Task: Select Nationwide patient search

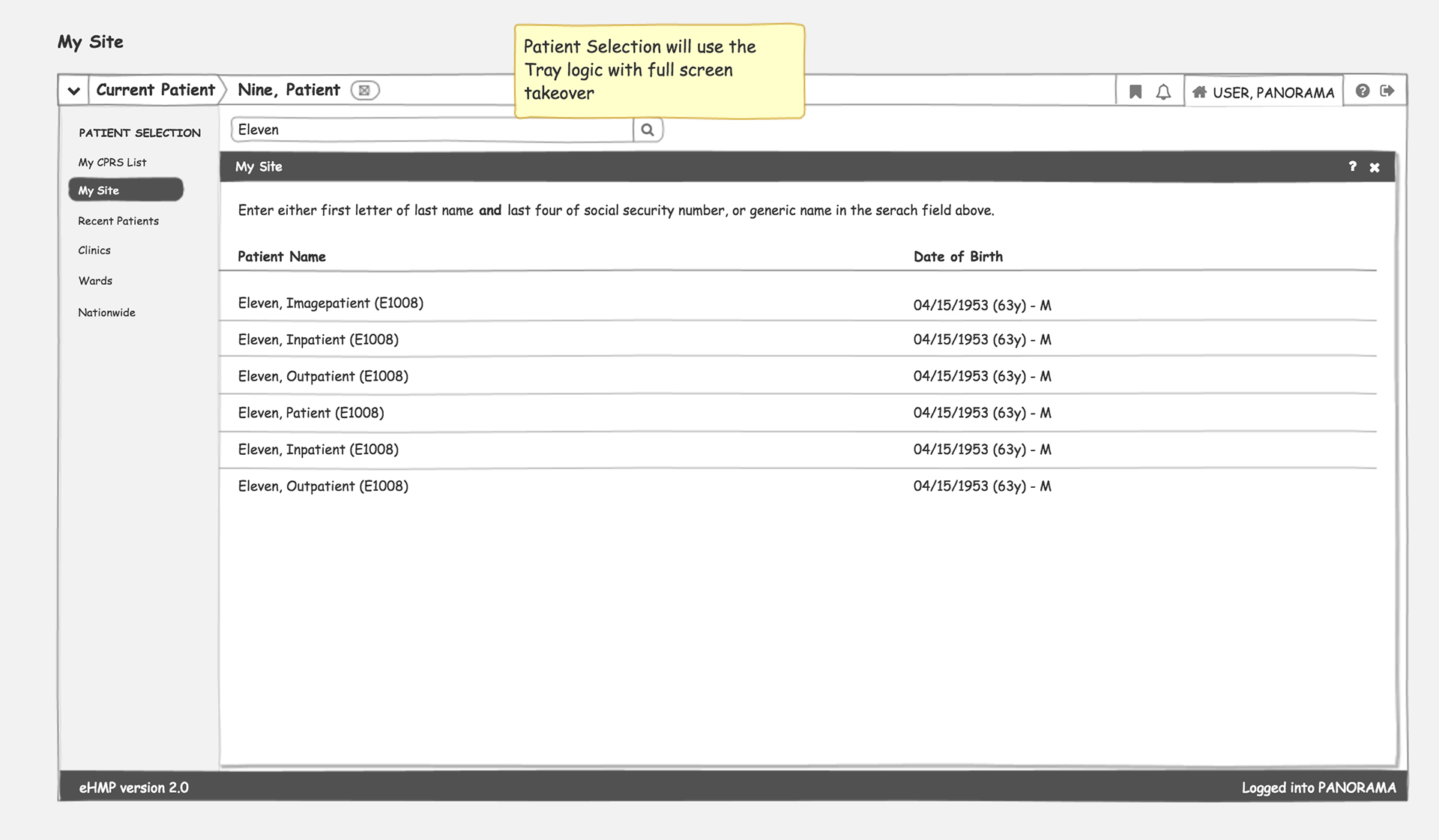Action: 106,312
